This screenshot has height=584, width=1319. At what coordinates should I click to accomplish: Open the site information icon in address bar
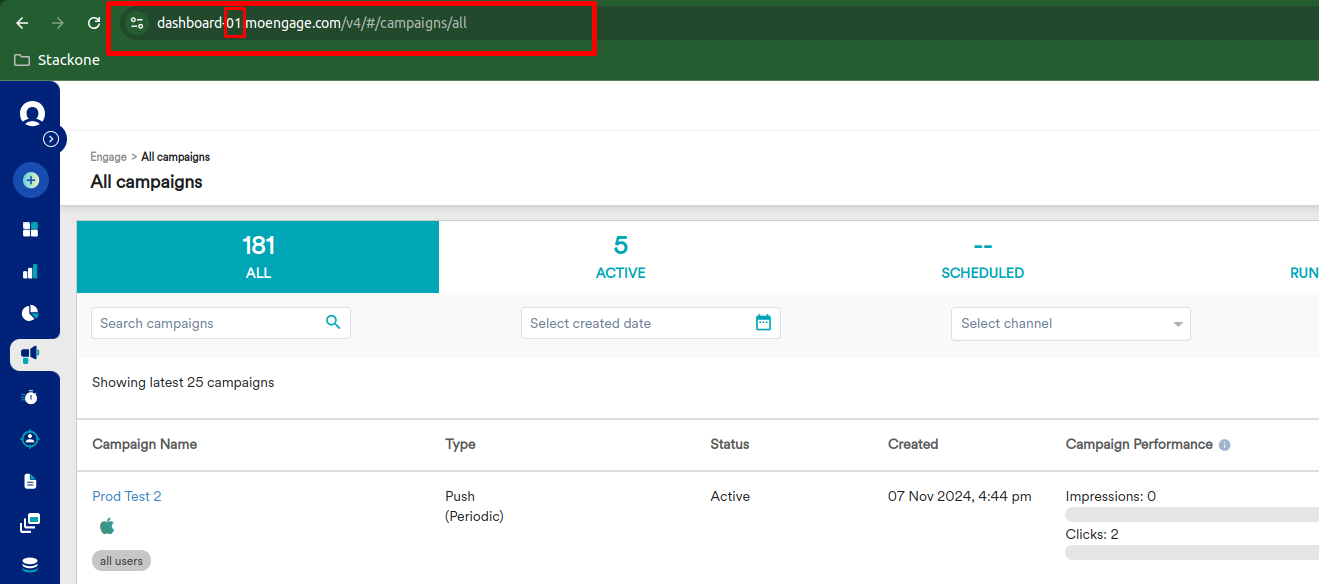pos(137,23)
